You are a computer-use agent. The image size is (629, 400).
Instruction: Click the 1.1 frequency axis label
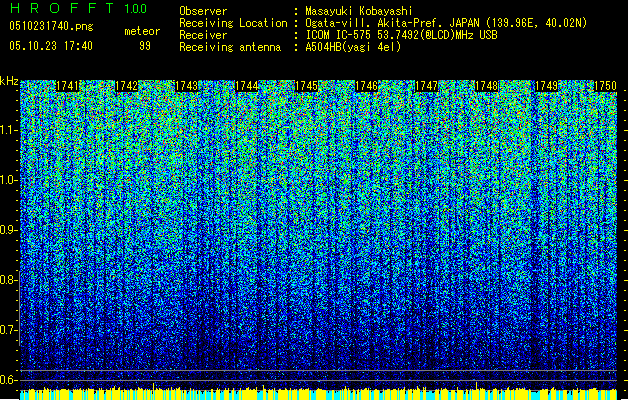(x=9, y=130)
